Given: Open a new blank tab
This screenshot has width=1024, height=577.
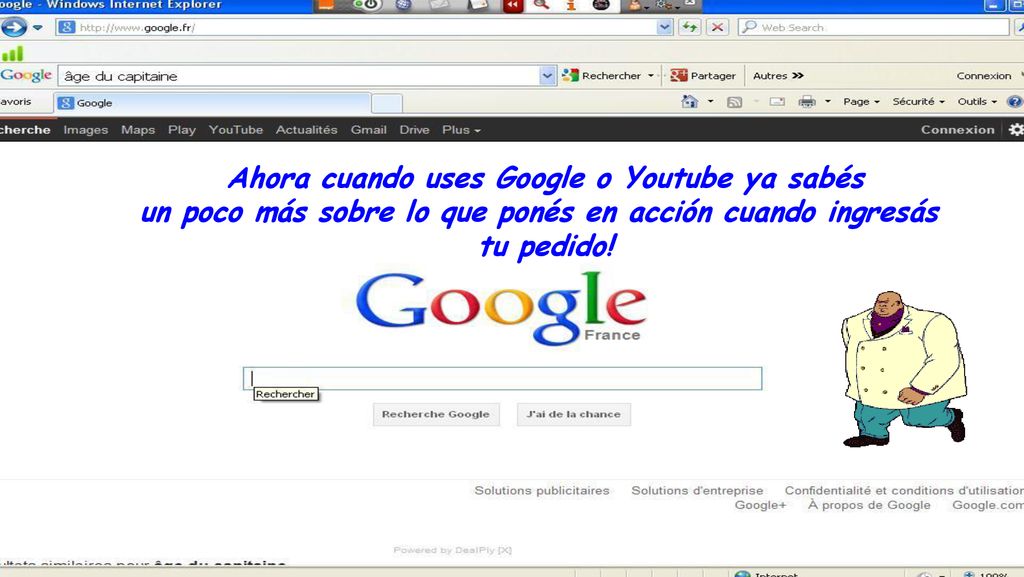Looking at the screenshot, I should click(387, 103).
